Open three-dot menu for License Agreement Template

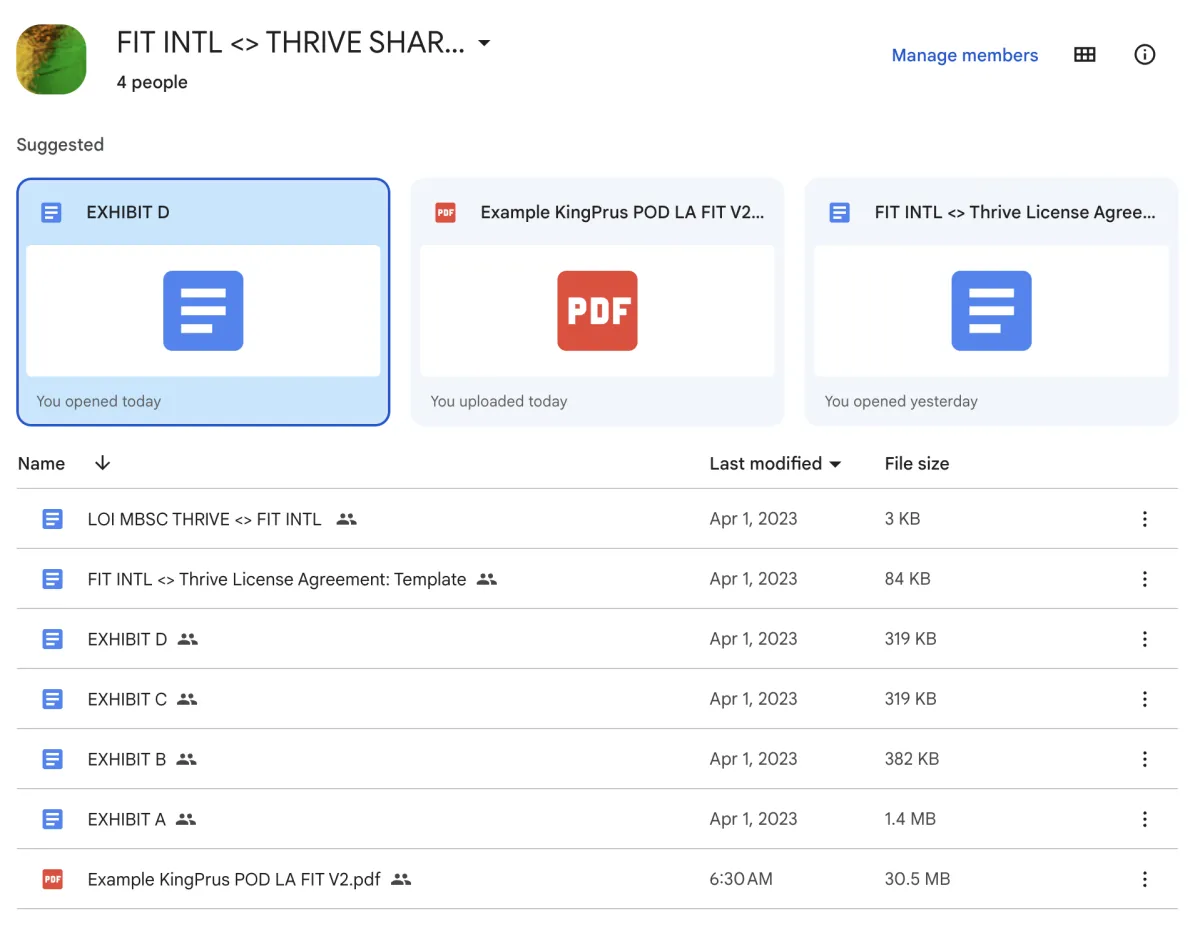[x=1145, y=579]
